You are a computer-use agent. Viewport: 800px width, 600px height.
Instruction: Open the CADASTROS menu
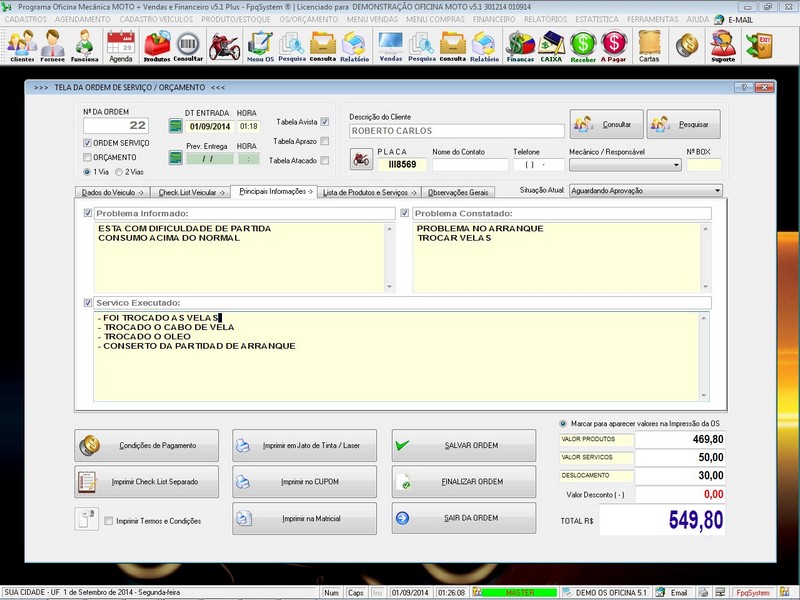click(26, 19)
